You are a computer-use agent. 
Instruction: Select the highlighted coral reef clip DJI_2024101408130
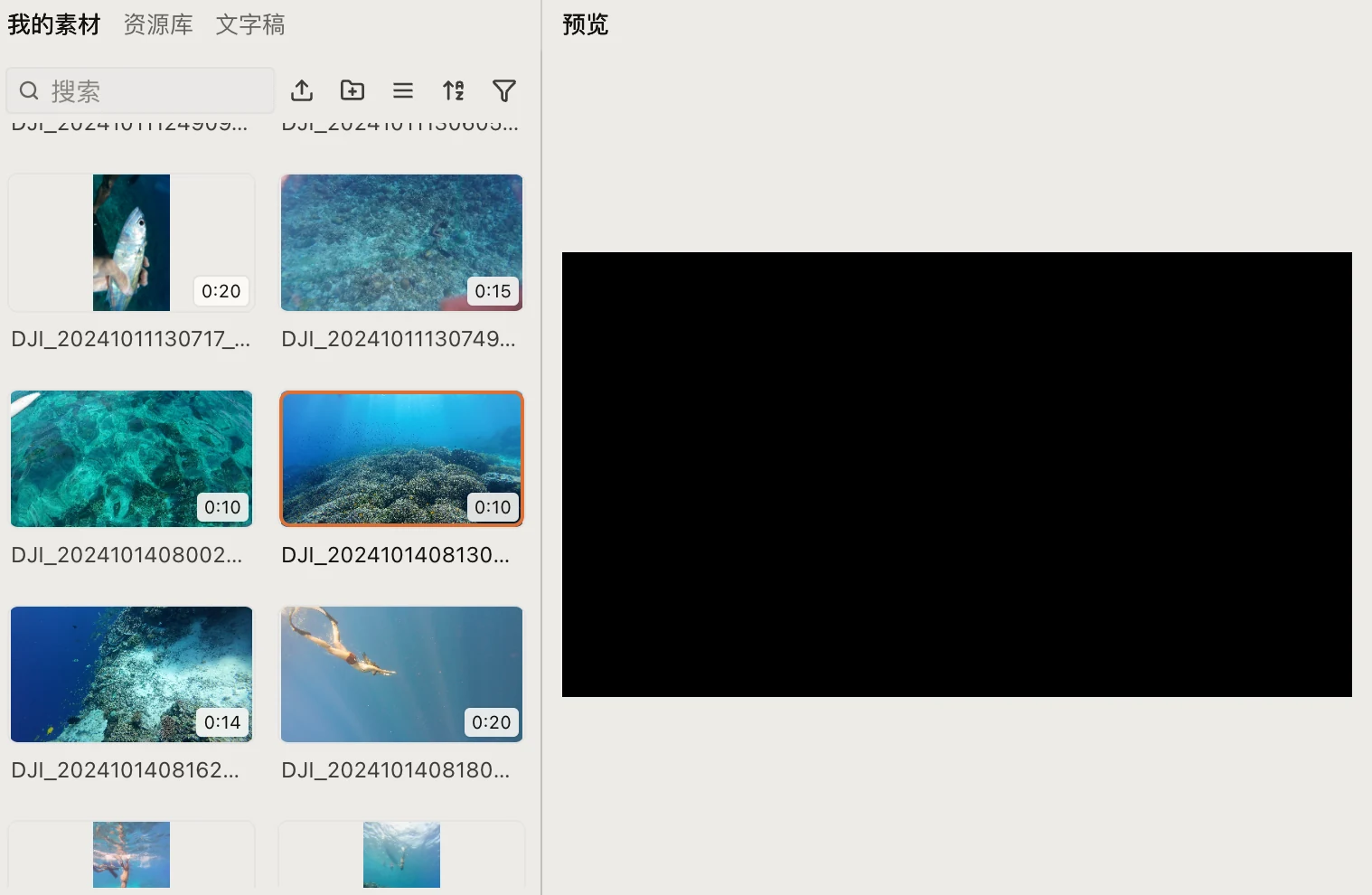click(x=401, y=458)
